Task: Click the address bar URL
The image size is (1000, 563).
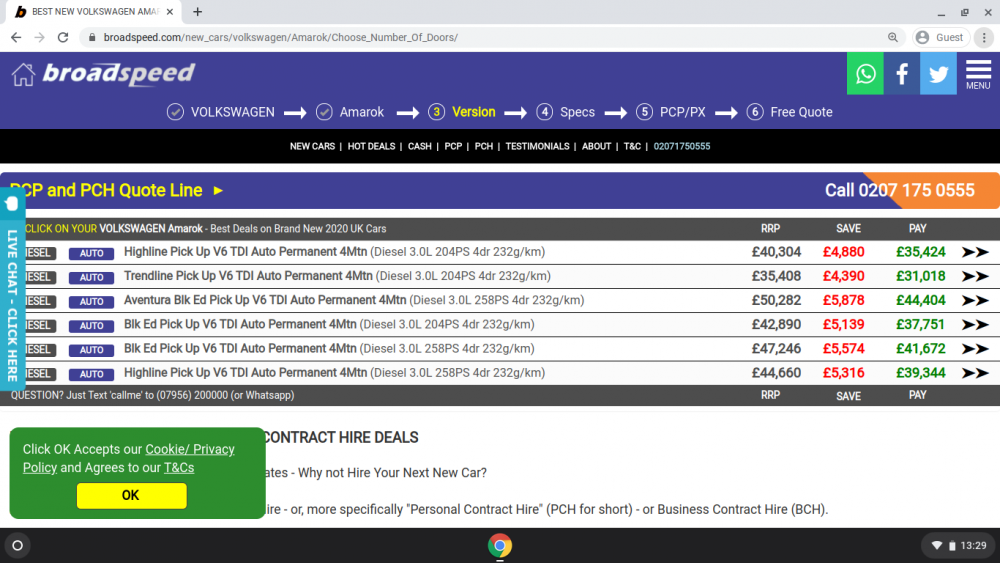Action: point(281,38)
